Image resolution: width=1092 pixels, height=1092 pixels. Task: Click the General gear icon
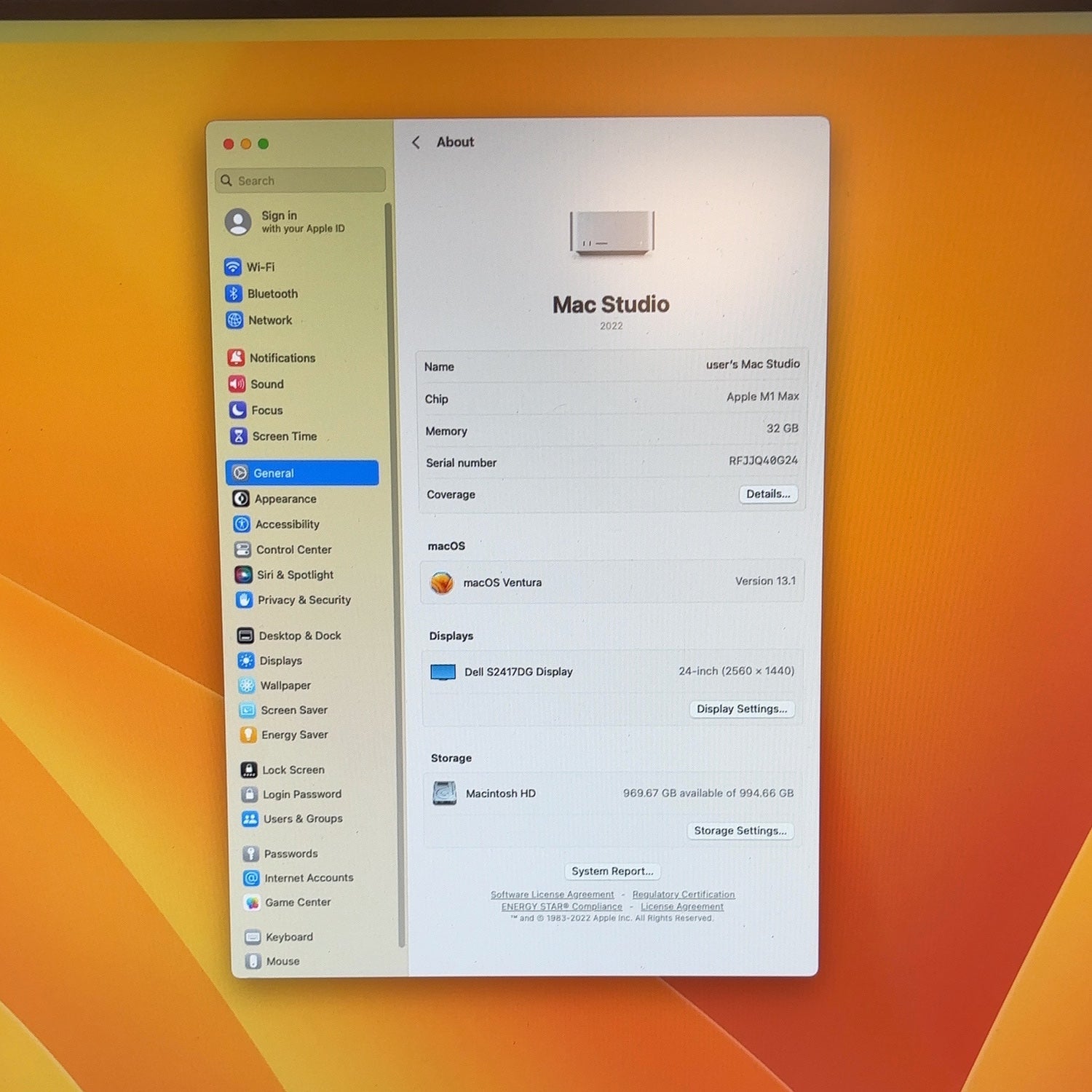pos(240,473)
